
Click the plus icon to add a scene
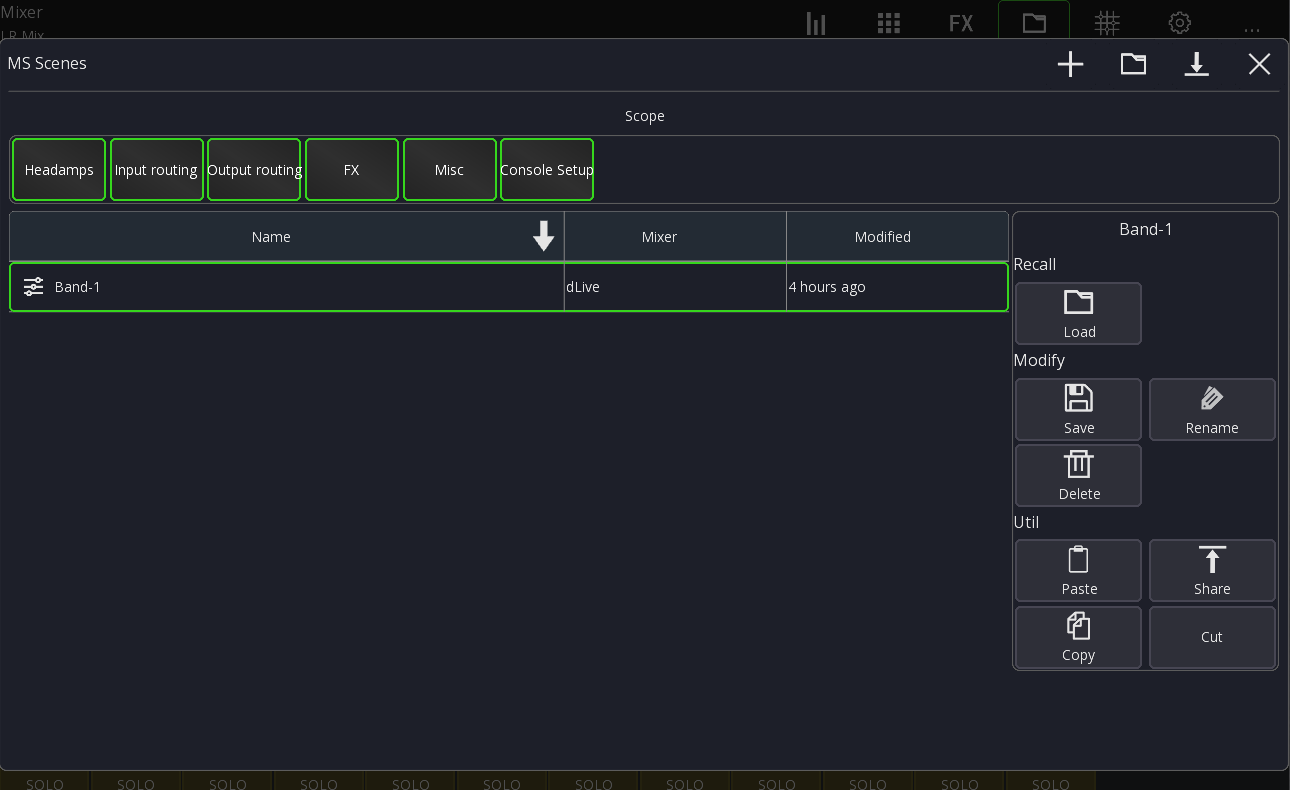point(1070,65)
